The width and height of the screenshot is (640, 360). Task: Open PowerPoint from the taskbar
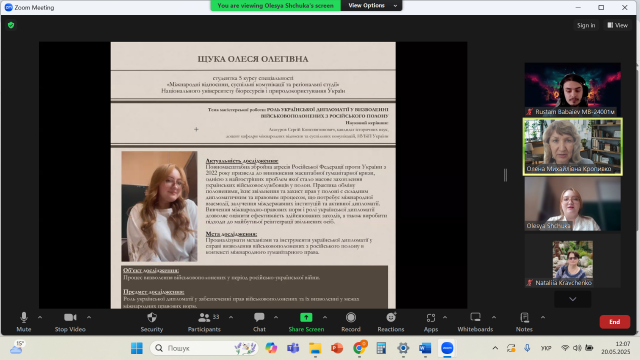(337, 348)
